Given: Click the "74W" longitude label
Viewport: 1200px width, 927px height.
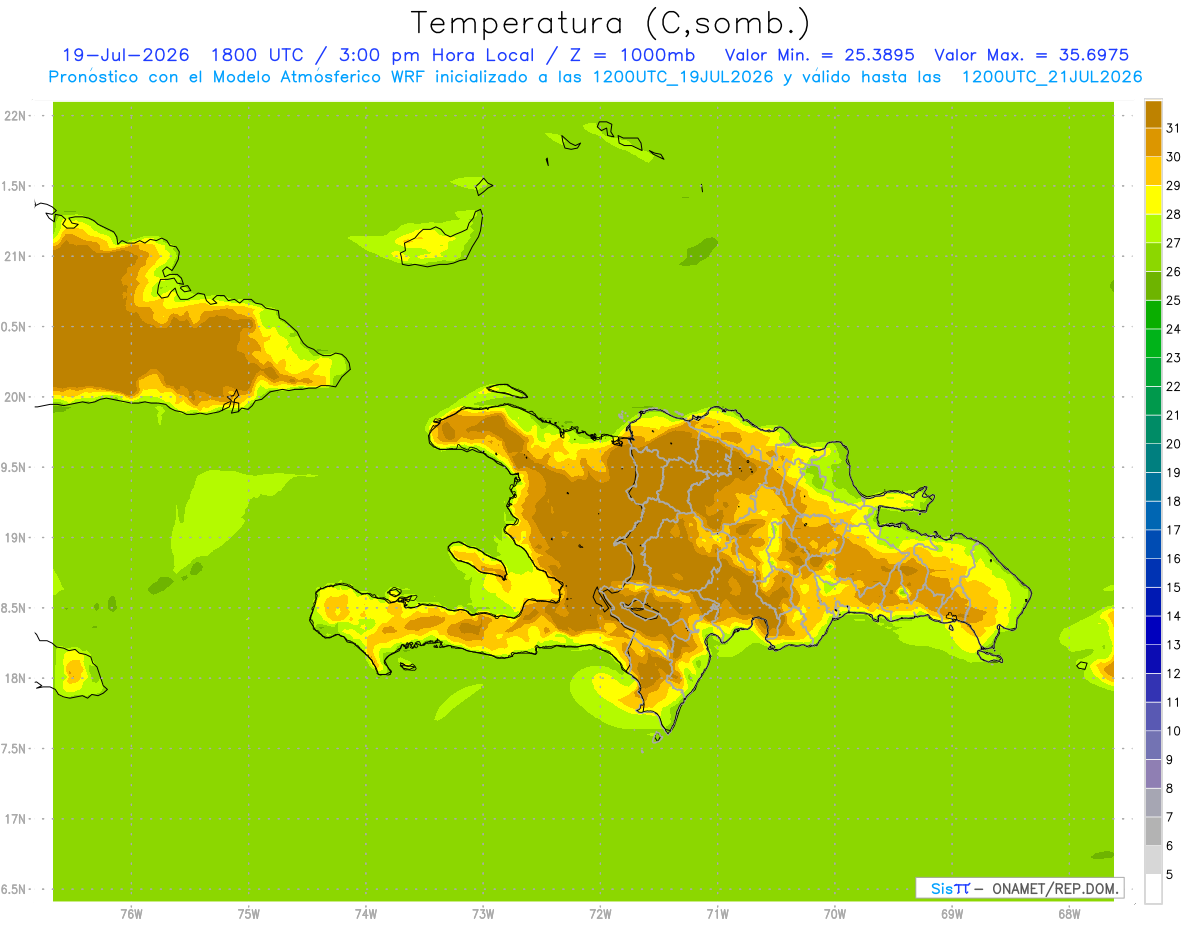Looking at the screenshot, I should 366,913.
